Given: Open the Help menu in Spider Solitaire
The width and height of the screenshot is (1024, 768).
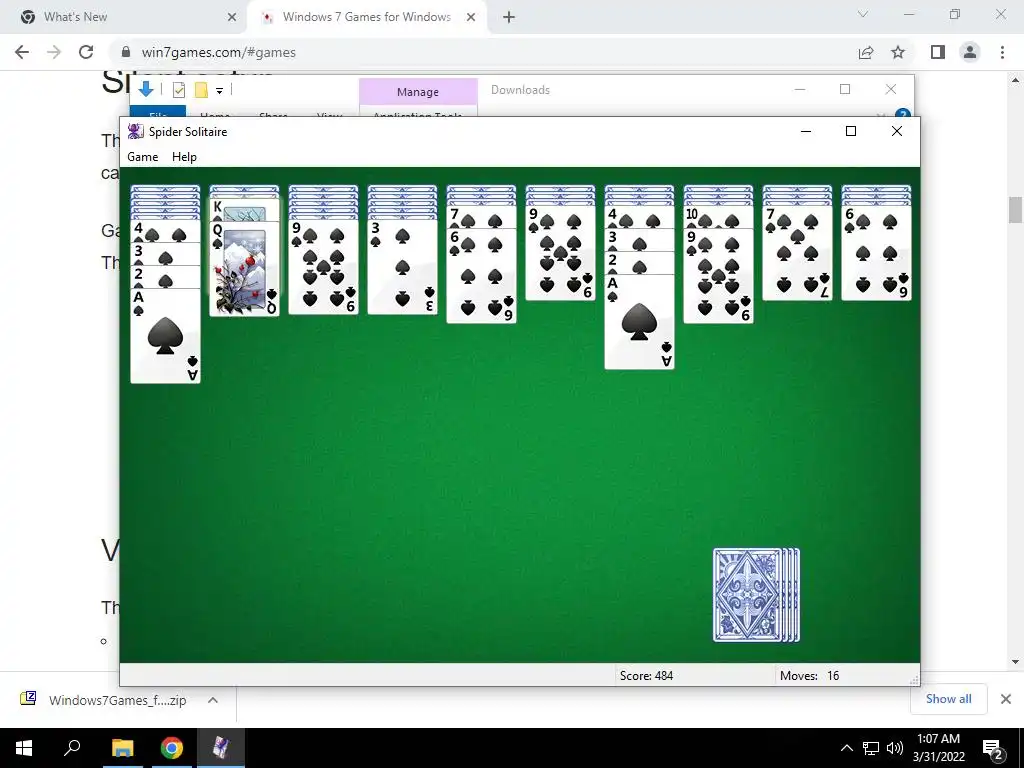Looking at the screenshot, I should [184, 157].
